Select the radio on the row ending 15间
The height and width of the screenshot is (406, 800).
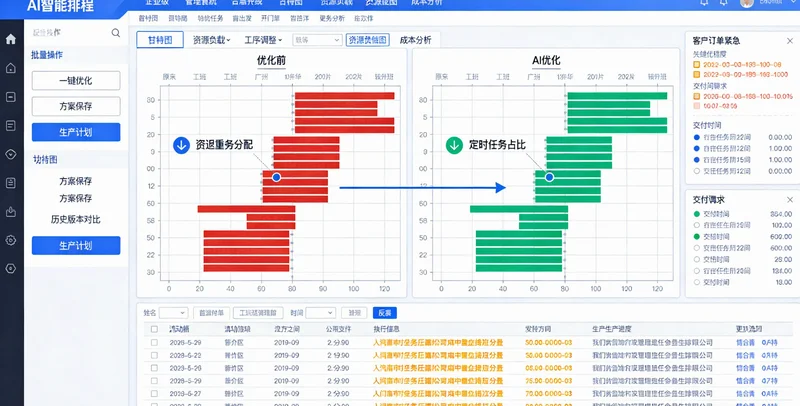(x=696, y=160)
